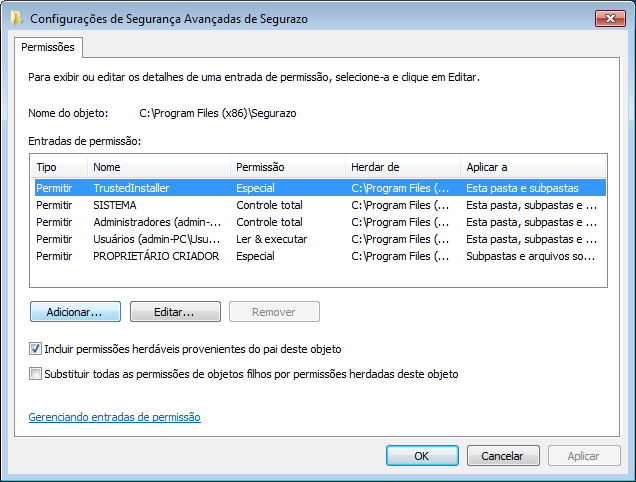Screen dimensions: 636x482
Task: Select the PROPRIETÁRIO CRIADOR entry
Action: [320, 256]
